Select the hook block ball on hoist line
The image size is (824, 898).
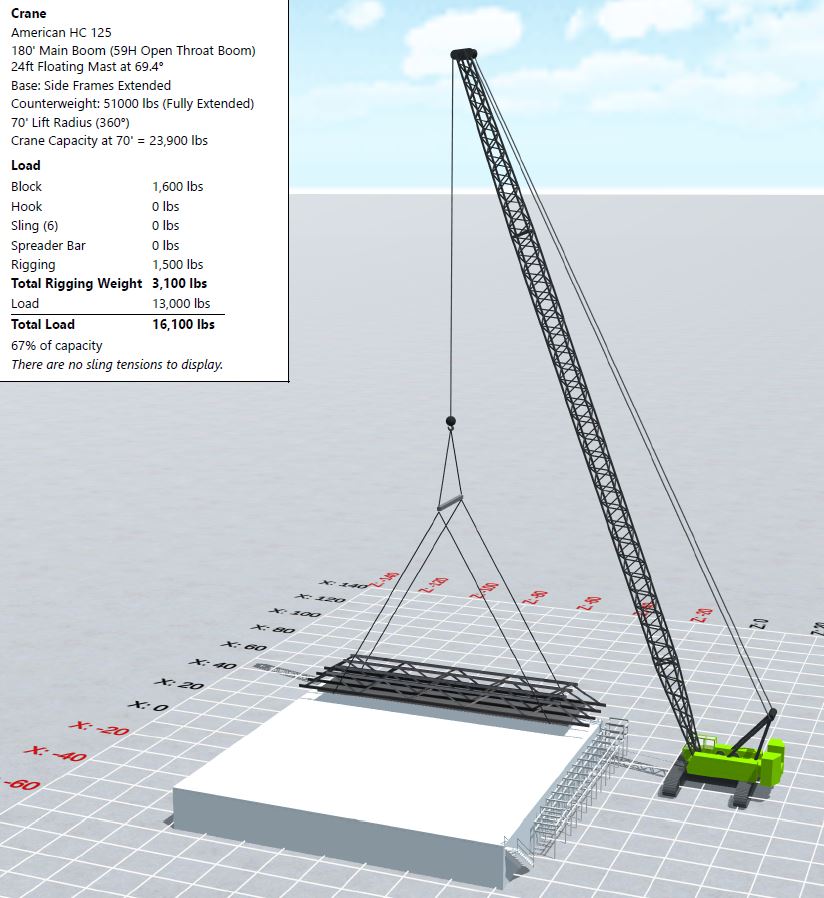(450, 422)
